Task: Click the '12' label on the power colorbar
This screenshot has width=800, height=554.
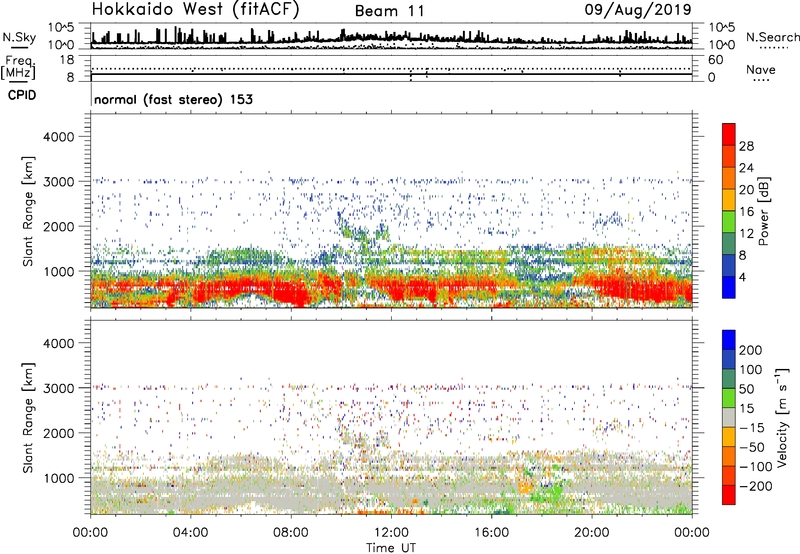Action: (746, 234)
